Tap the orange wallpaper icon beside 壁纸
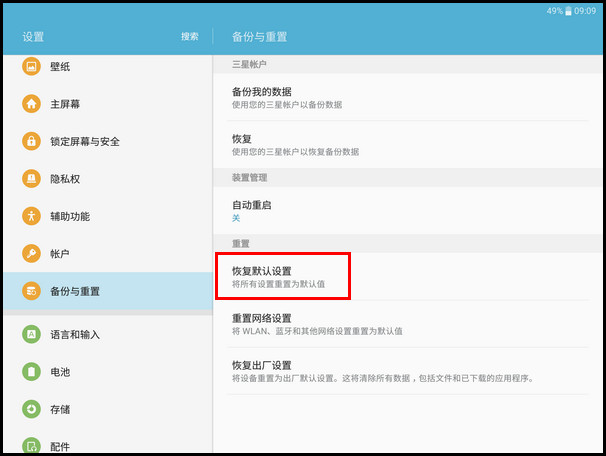This screenshot has height=456, width=606. point(31,66)
